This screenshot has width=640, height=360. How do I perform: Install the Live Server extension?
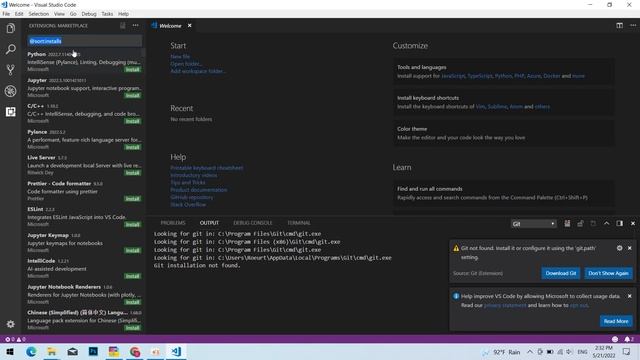click(x=133, y=173)
